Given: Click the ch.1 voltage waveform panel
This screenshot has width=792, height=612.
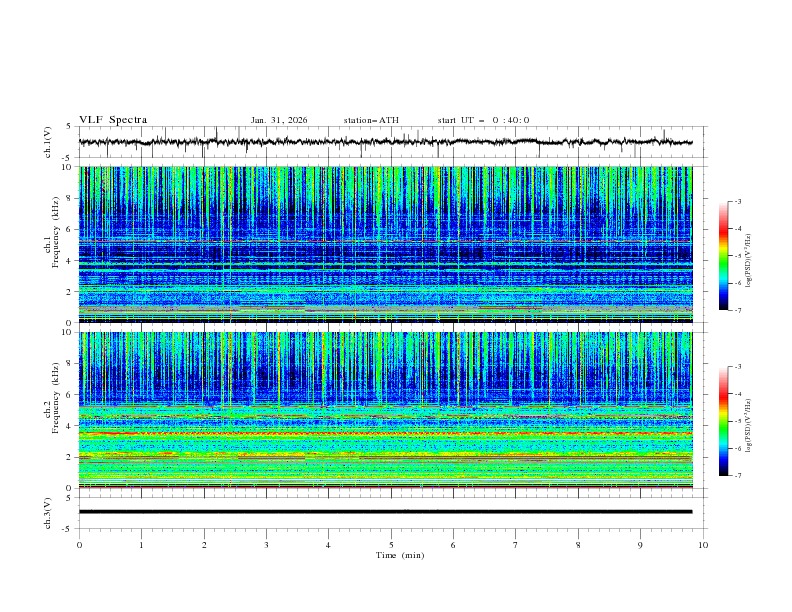Looking at the screenshot, I should point(390,142).
